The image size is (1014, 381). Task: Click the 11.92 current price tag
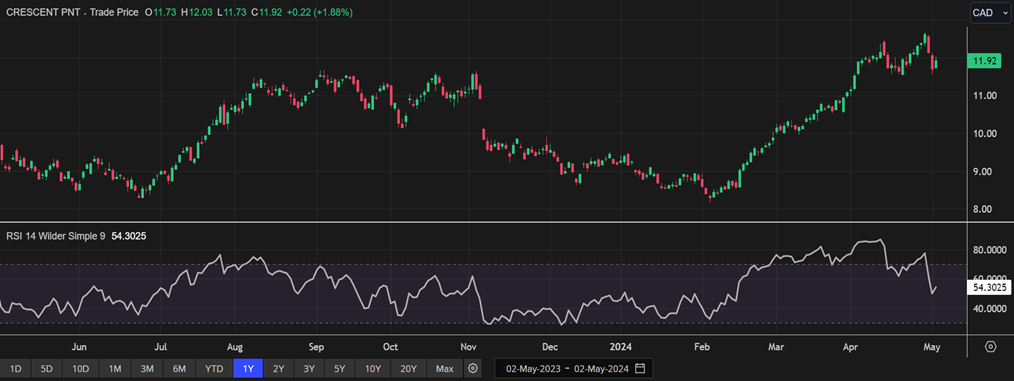984,61
